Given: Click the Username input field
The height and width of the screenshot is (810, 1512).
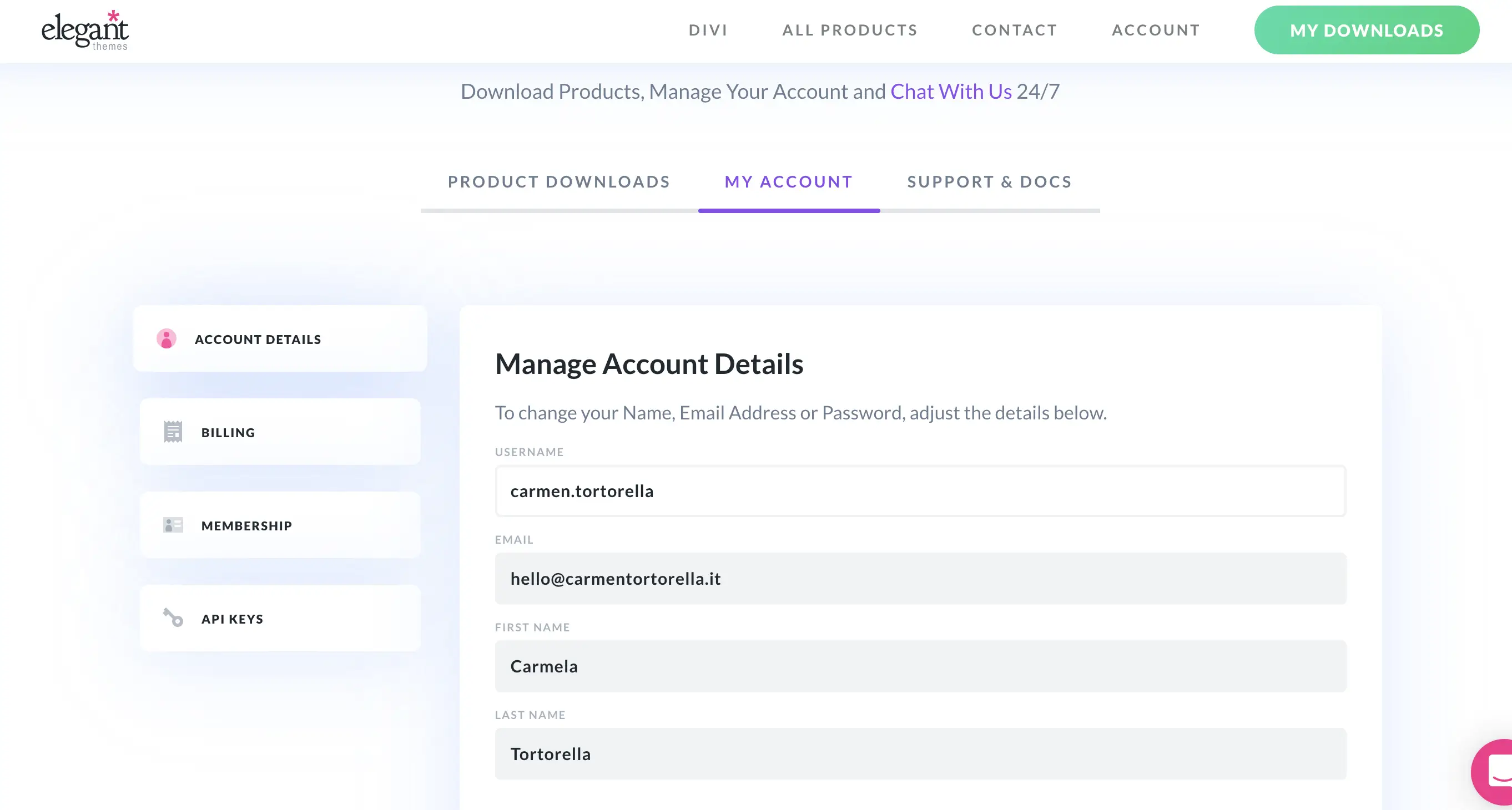Looking at the screenshot, I should pyautogui.click(x=920, y=491).
